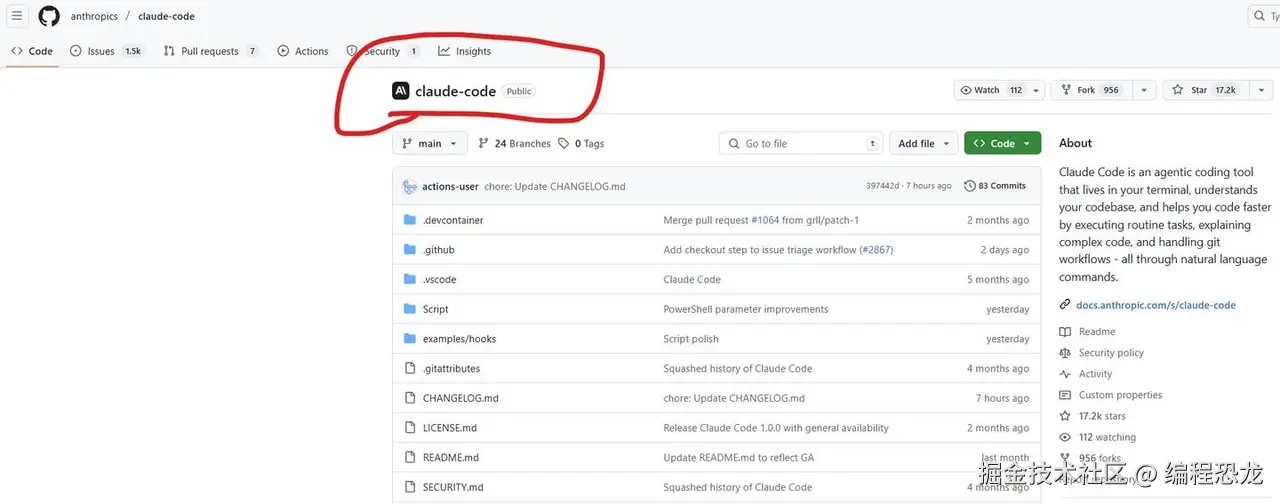Click the link chain icon in About
Viewport: 1280px width, 504px height.
point(1065,305)
